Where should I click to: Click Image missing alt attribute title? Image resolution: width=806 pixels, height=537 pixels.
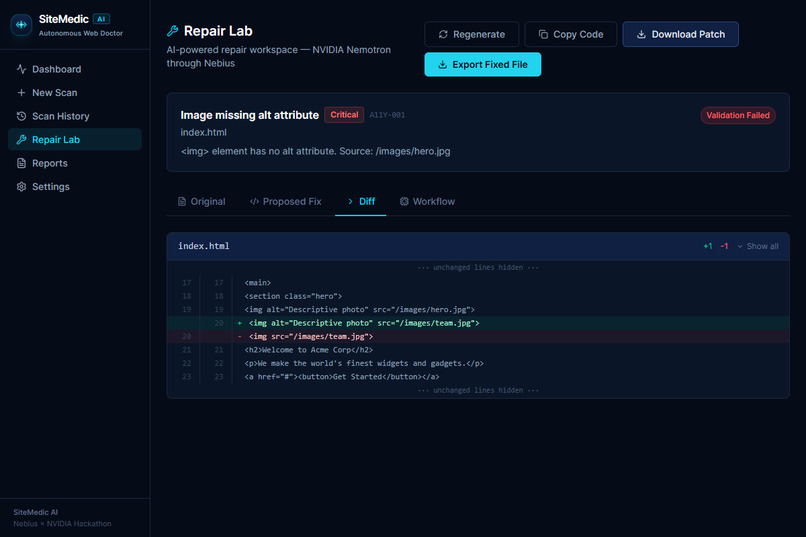(x=249, y=115)
